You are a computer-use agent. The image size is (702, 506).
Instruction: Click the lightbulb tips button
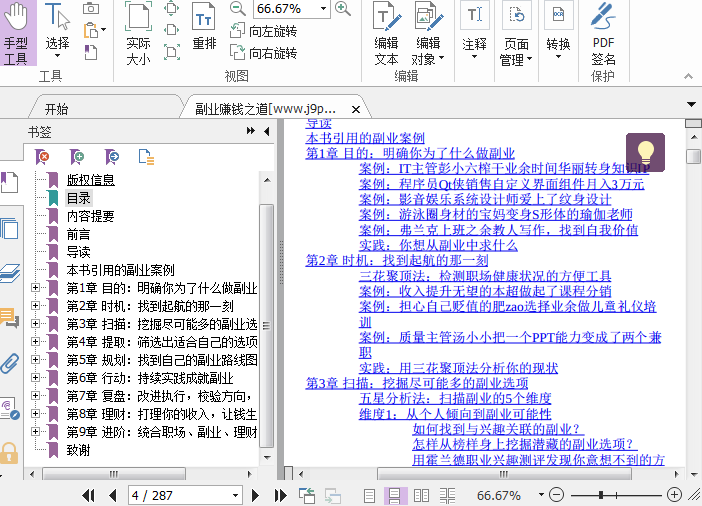(645, 152)
